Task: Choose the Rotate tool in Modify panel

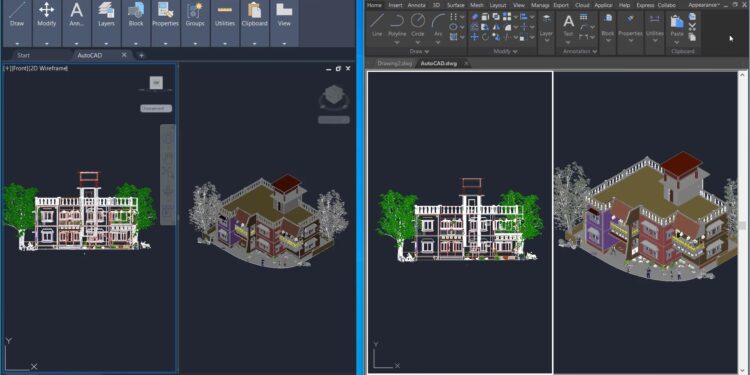Action: pyautogui.click(x=485, y=37)
